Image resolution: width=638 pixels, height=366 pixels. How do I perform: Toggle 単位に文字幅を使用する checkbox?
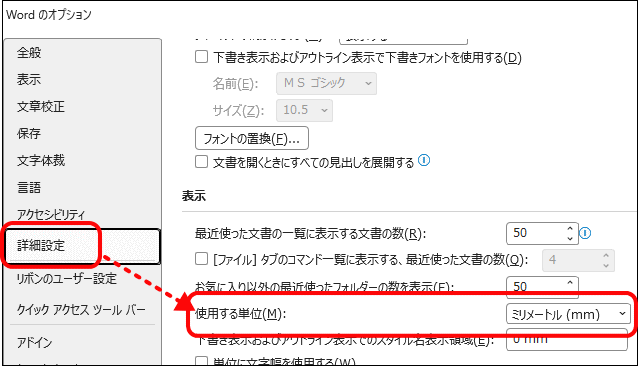tap(201, 362)
